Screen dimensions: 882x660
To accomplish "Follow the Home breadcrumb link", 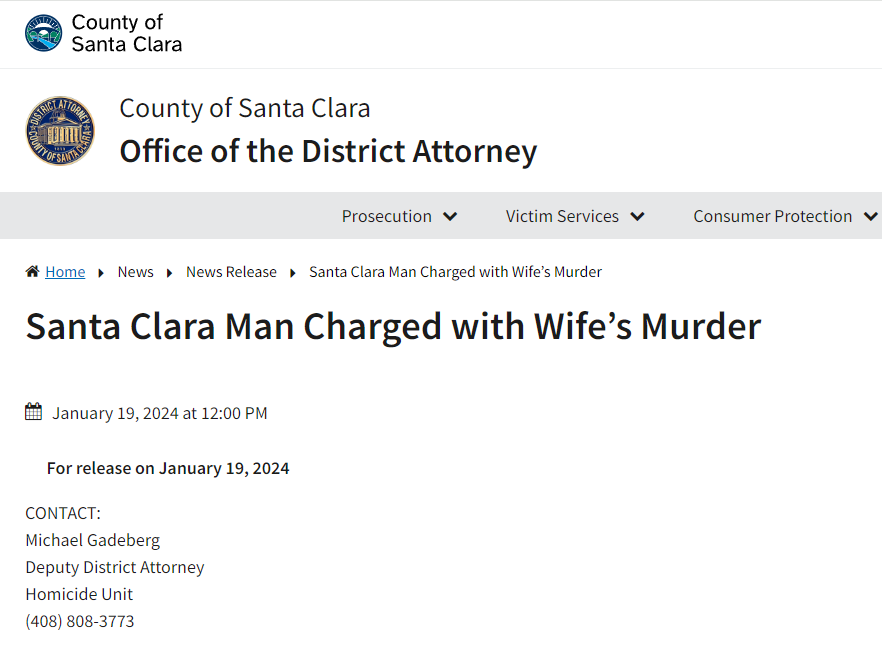I will click(x=65, y=272).
